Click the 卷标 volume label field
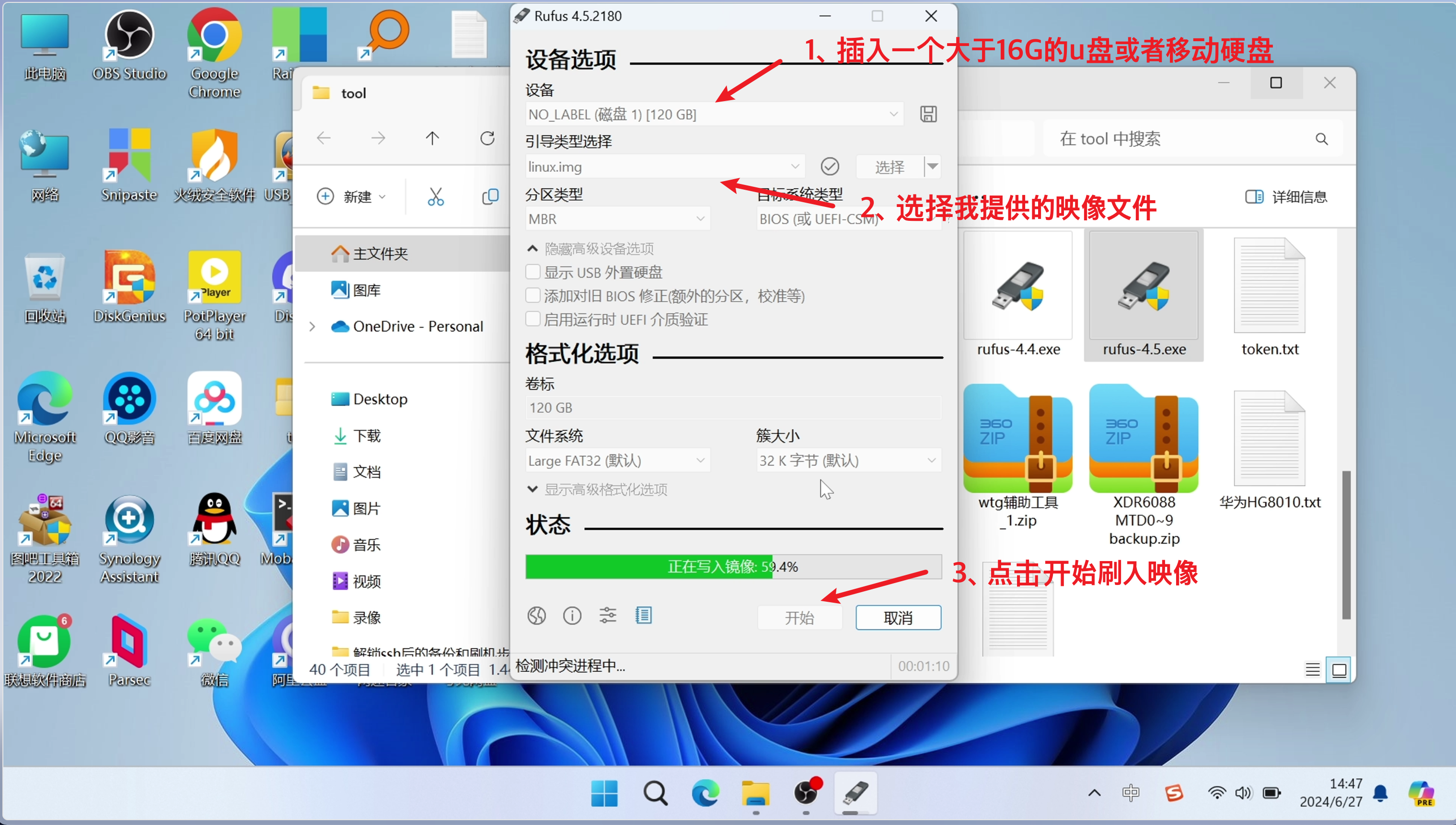The width and height of the screenshot is (1456, 825). click(x=733, y=407)
